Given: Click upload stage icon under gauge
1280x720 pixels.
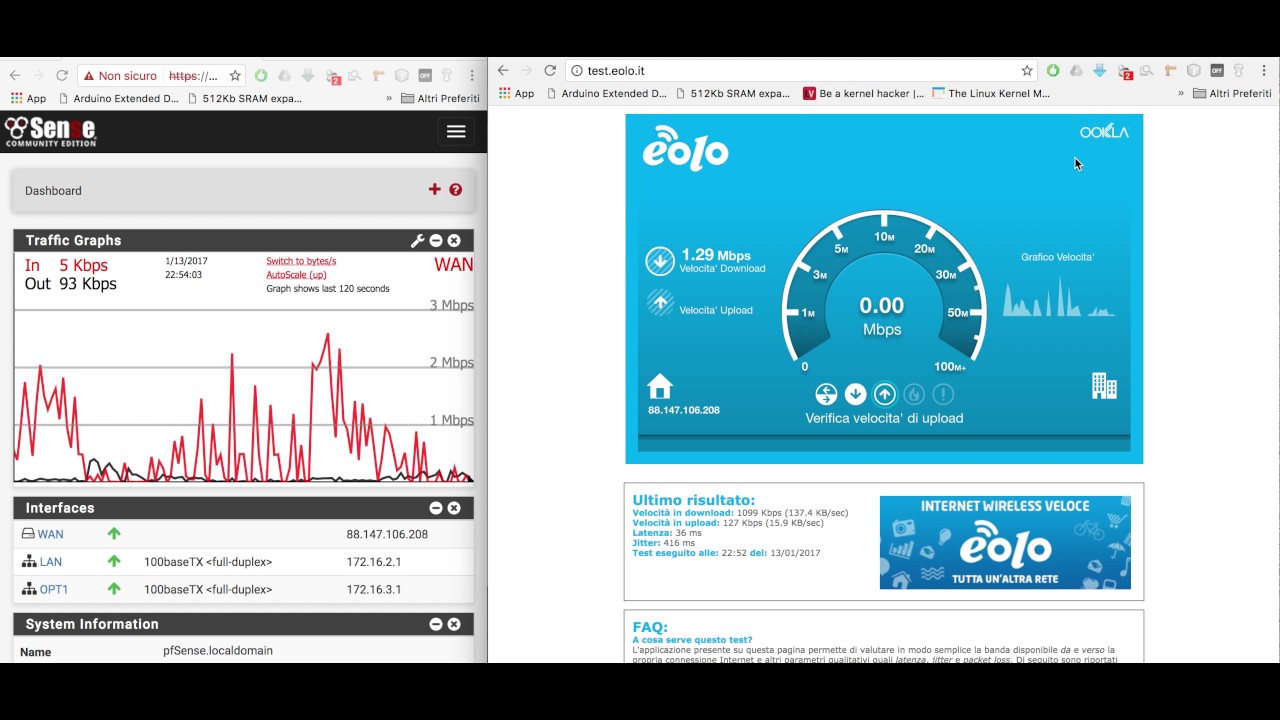Looking at the screenshot, I should [885, 394].
